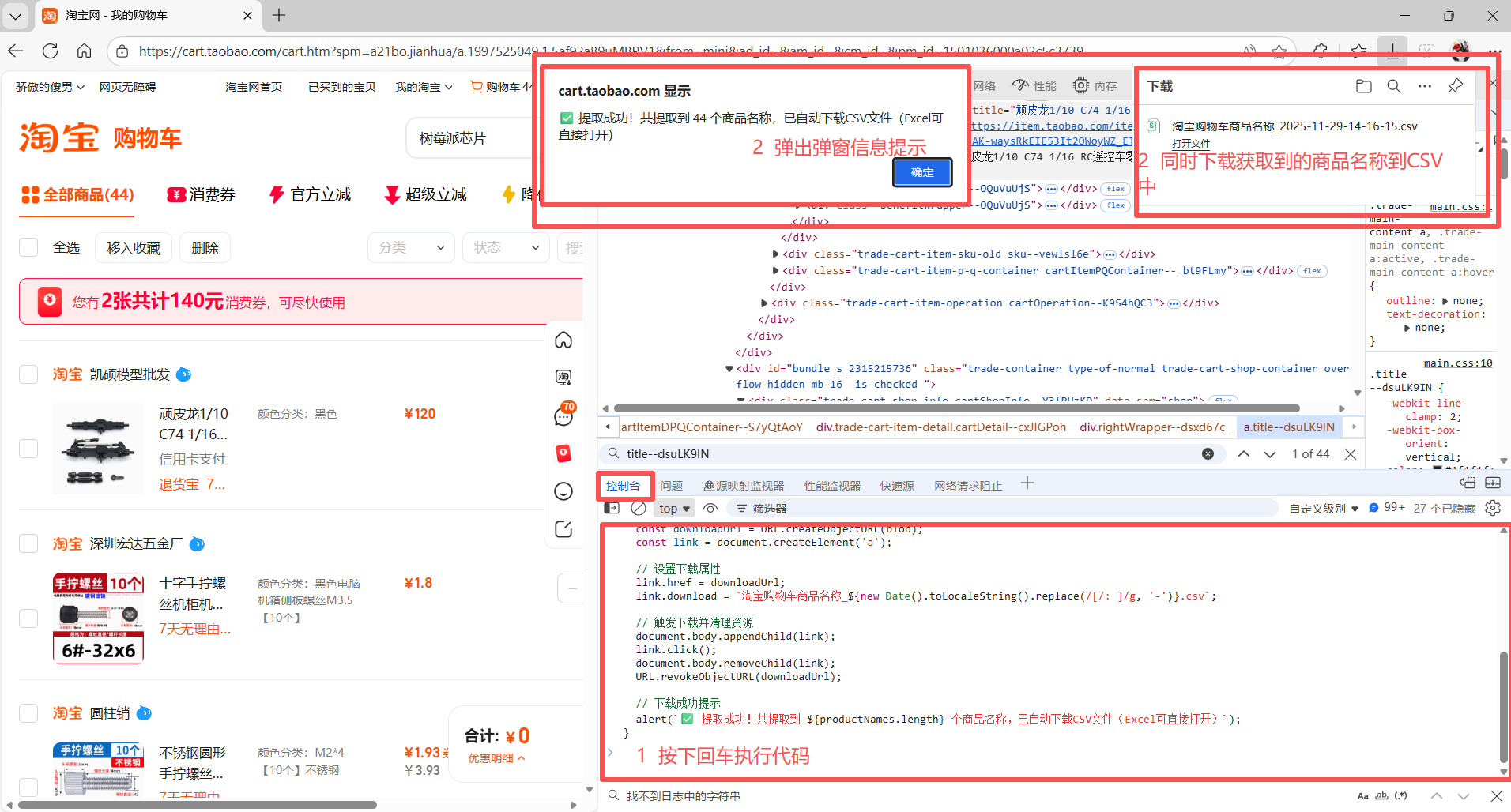Toggle the console live expression eye icon
Viewport: 1511px width, 812px height.
click(710, 509)
